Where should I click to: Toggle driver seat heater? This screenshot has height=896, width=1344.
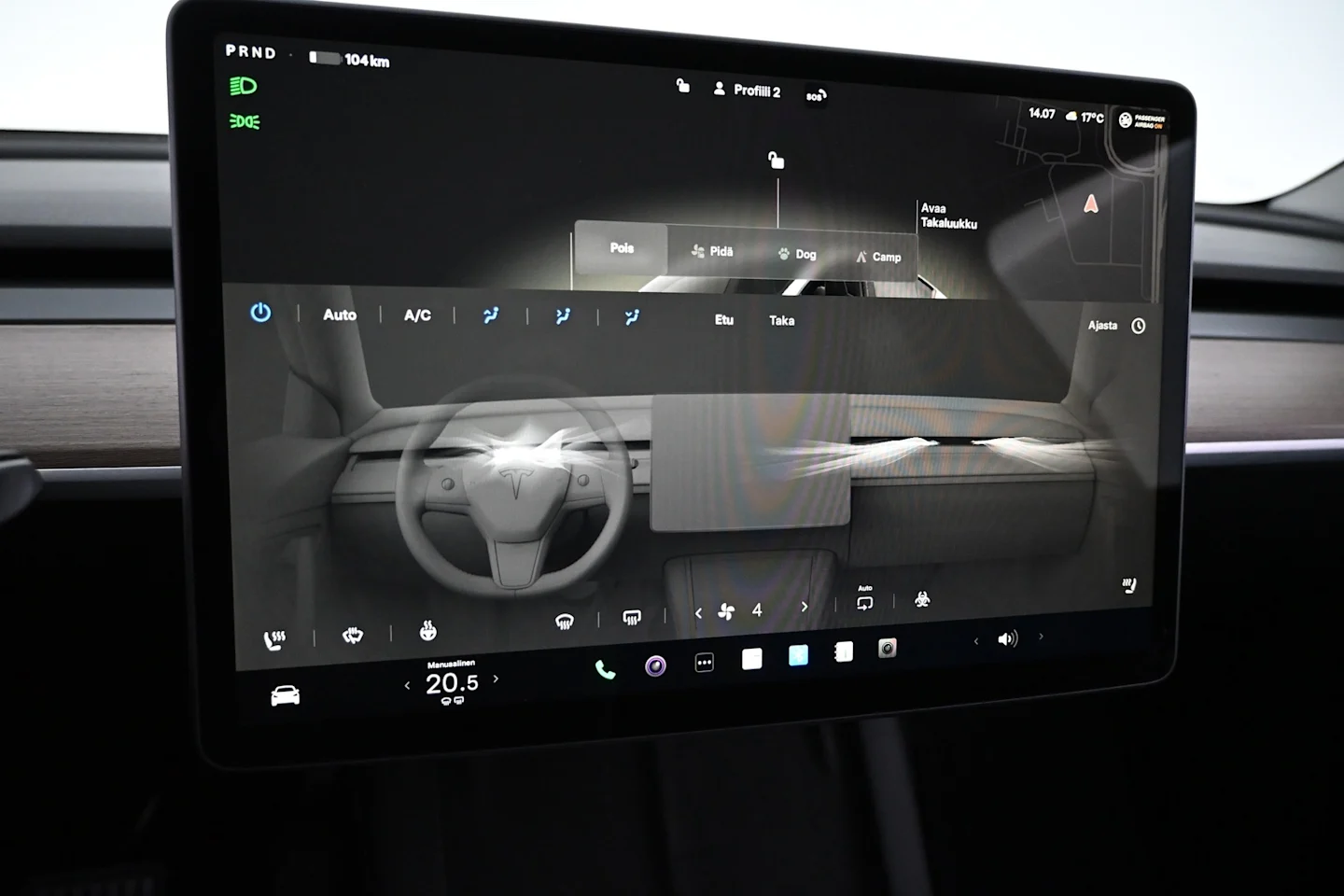click(x=273, y=640)
